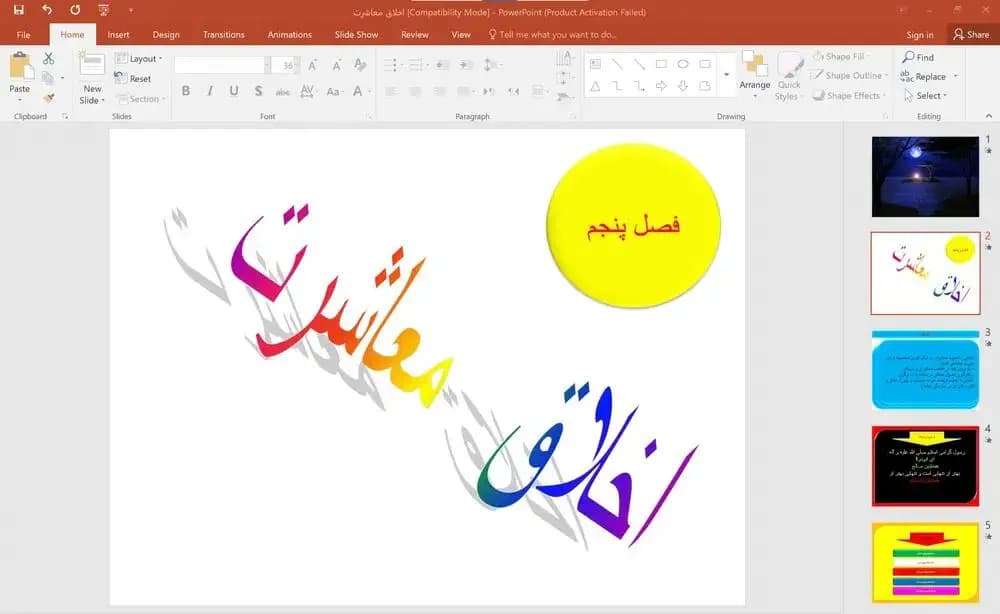Open Shape Effects menu
The width and height of the screenshot is (1000, 614).
[850, 96]
